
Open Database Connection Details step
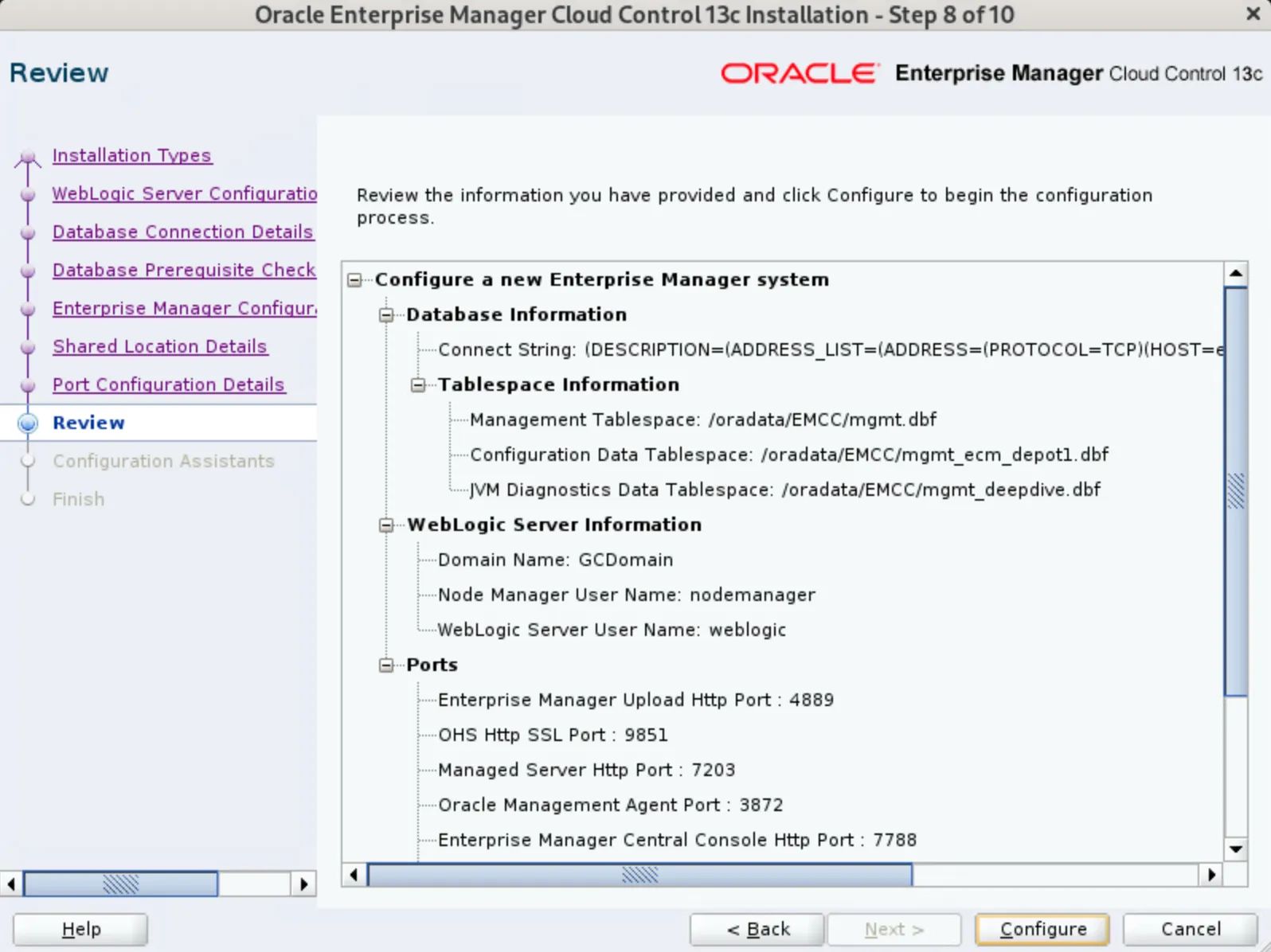pyautogui.click(x=183, y=232)
